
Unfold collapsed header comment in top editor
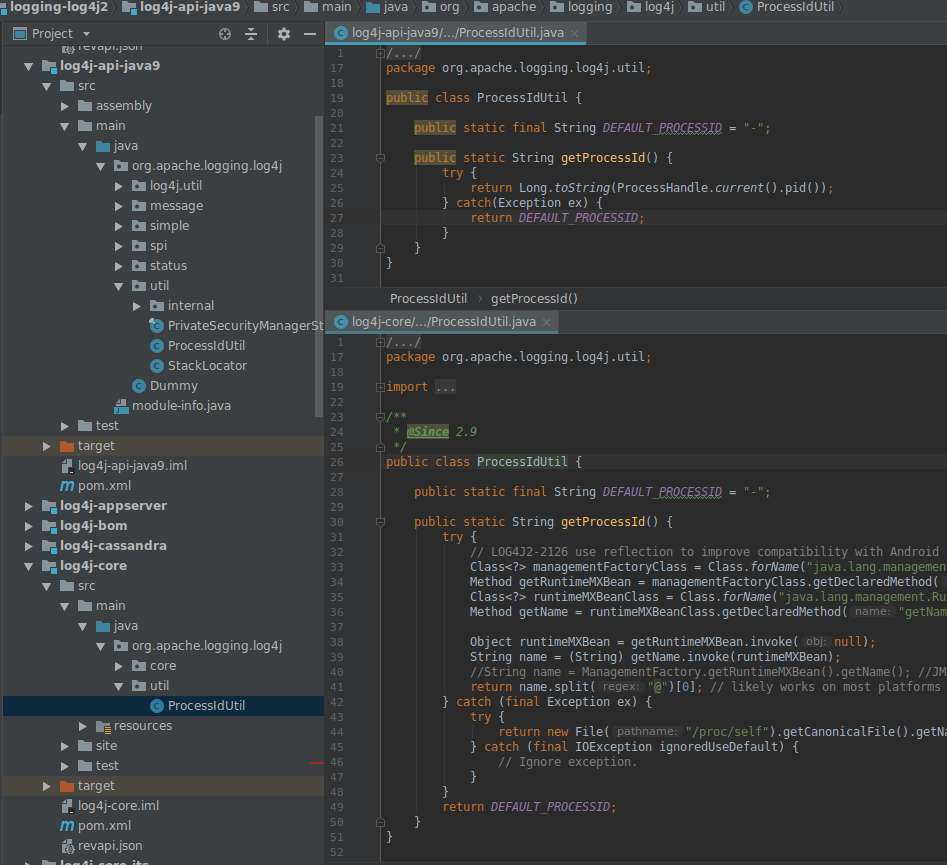point(380,53)
